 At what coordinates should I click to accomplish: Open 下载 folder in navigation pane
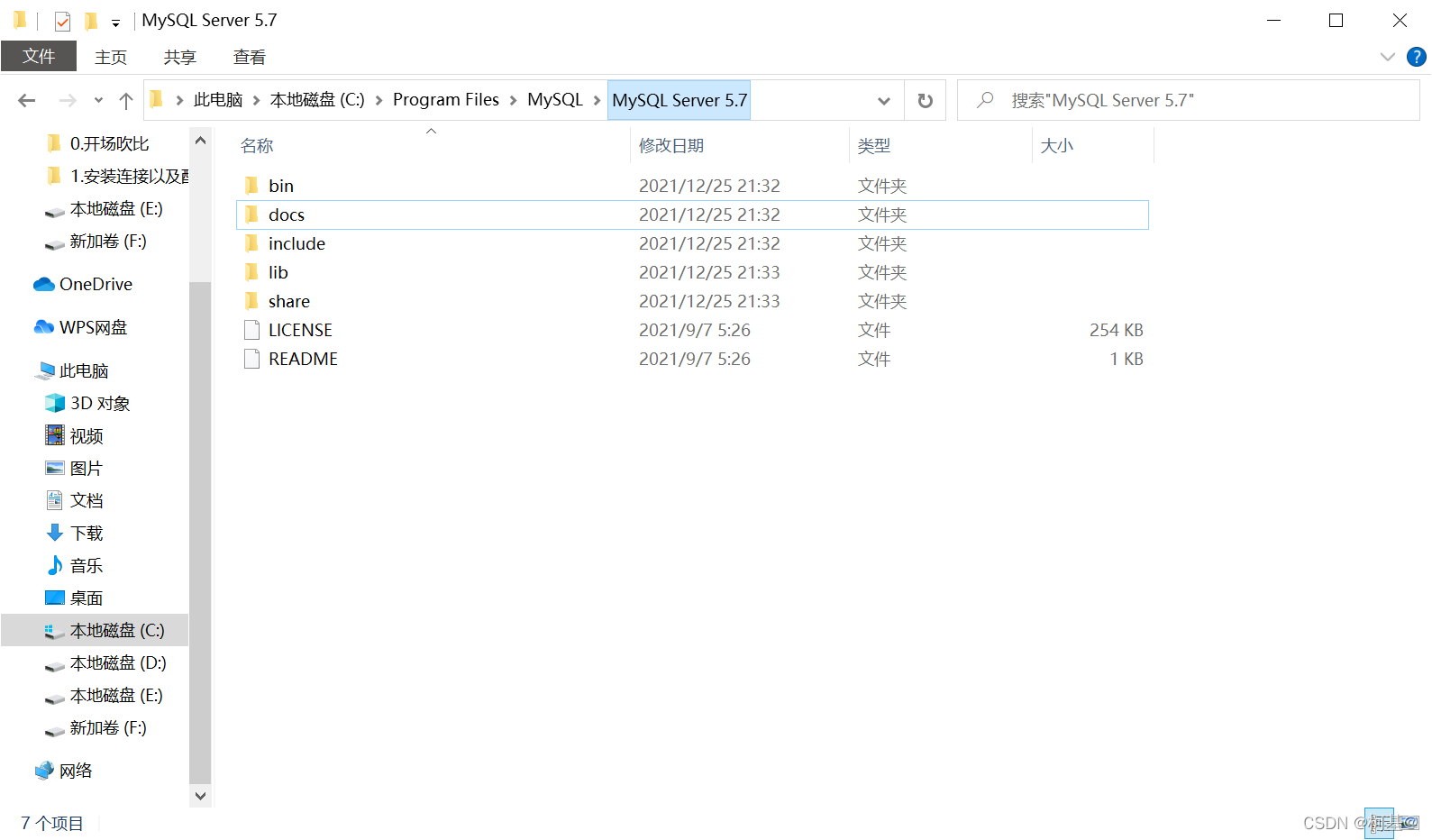tap(87, 533)
